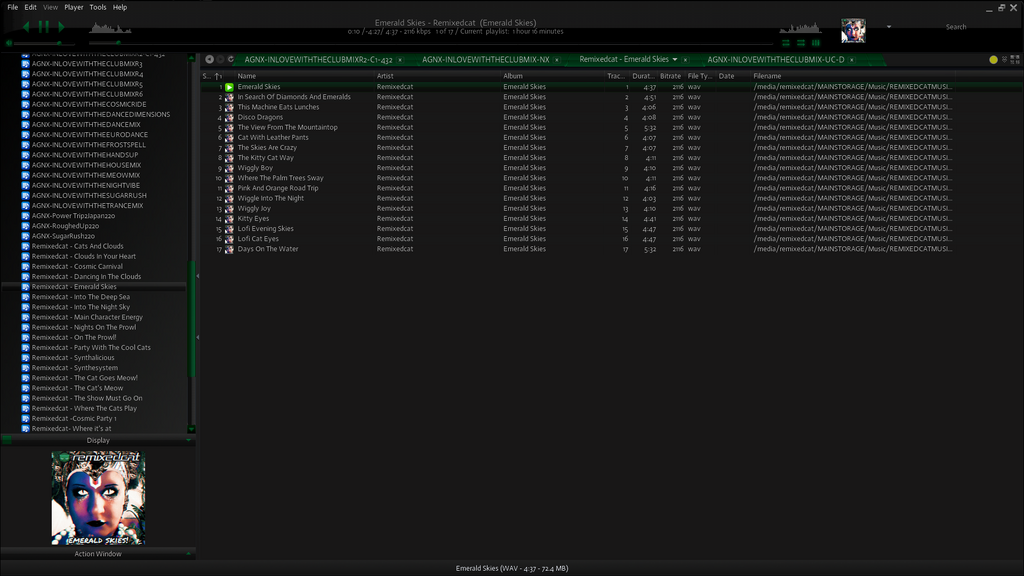Close the Remixedcat - Emerald Skies tab
Screen dimensions: 1024x576
pyautogui.click(x=685, y=60)
